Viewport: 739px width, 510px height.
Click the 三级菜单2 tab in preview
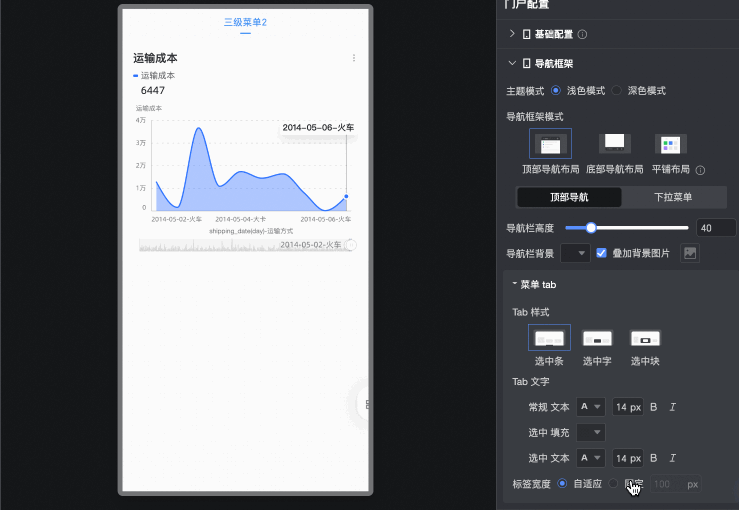click(245, 23)
